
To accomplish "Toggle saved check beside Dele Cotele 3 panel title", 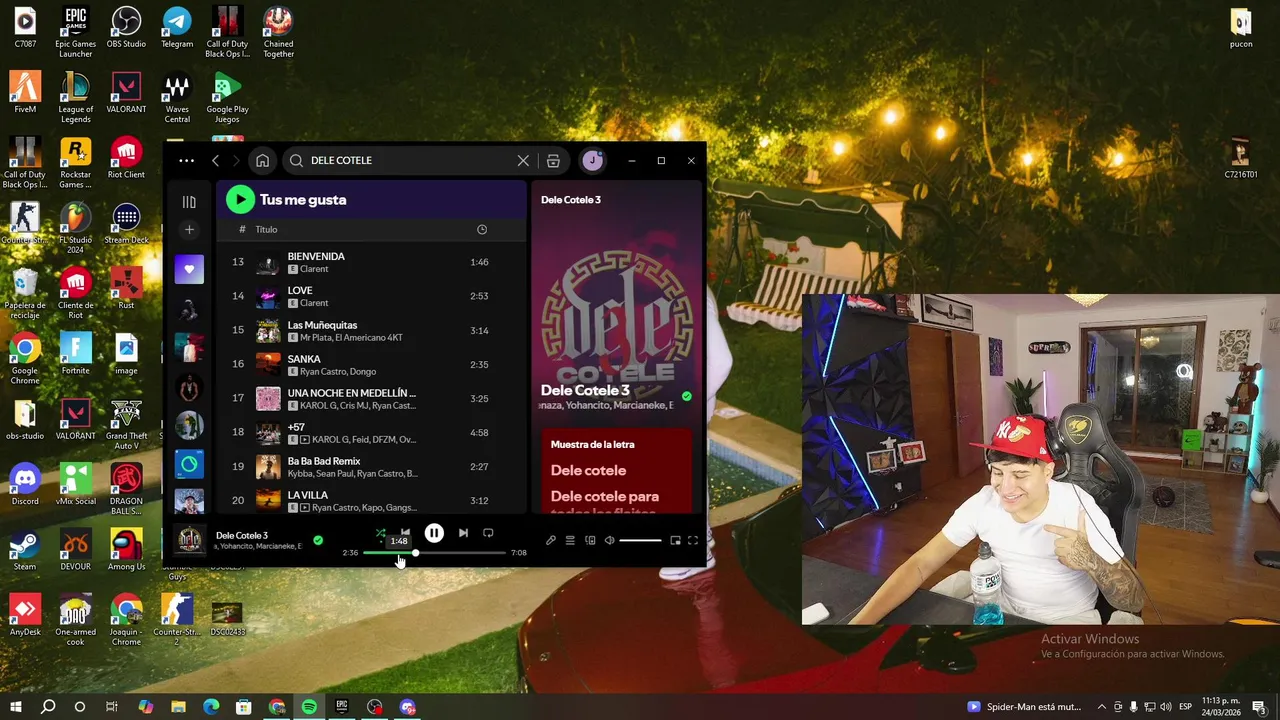I will [x=686, y=396].
